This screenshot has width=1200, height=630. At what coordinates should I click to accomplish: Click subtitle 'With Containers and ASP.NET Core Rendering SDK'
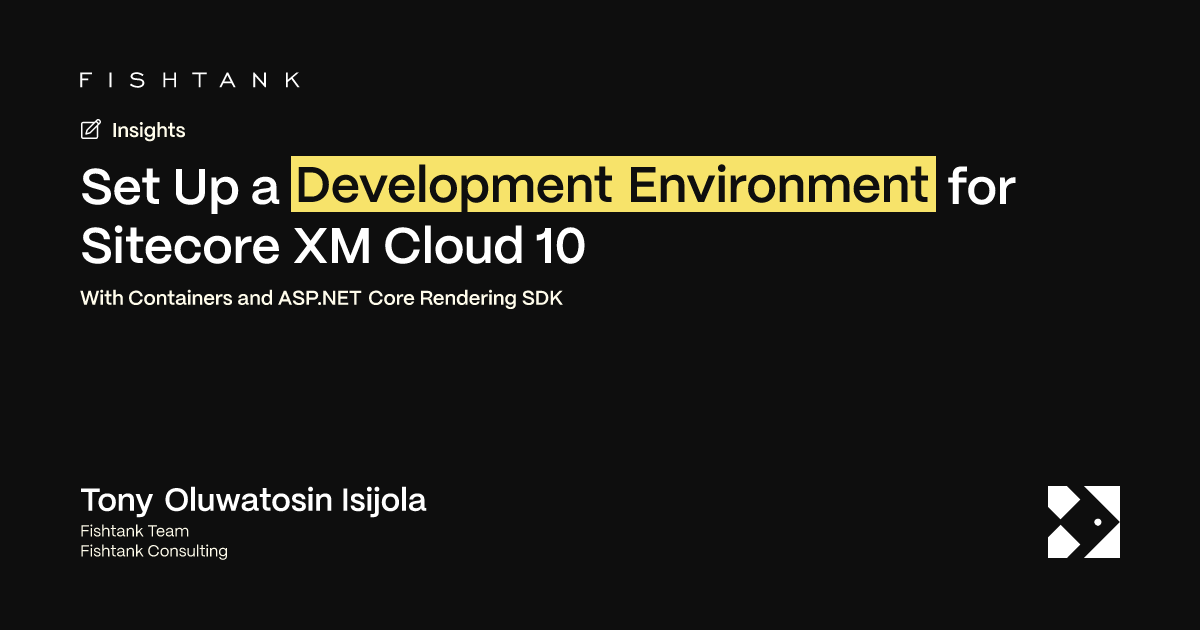(322, 299)
